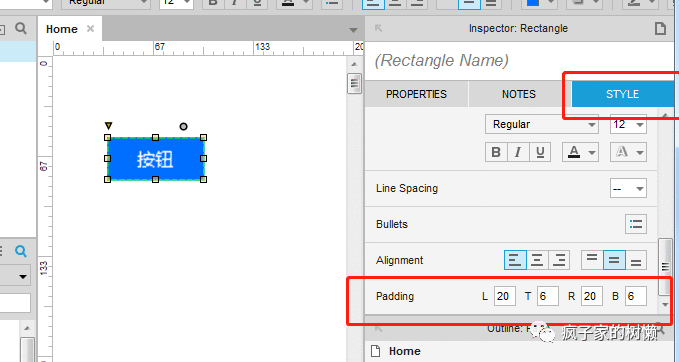
Task: Select the STYLE tab
Action: coord(622,94)
